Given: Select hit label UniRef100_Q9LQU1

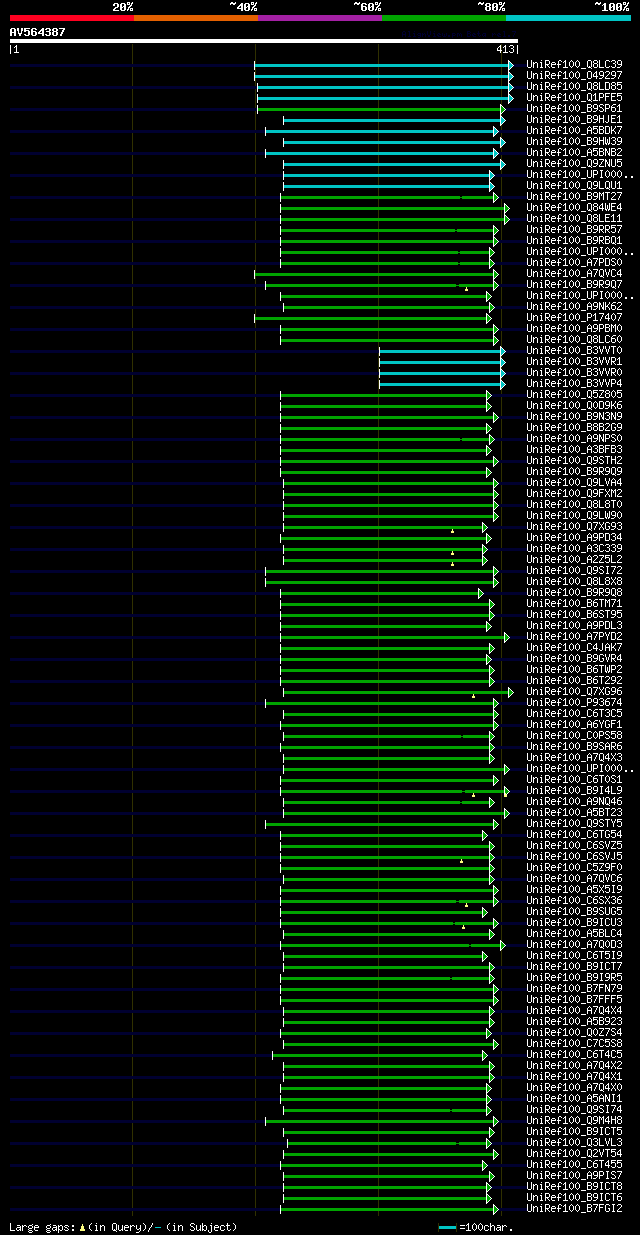Looking at the screenshot, I should 575,185.
